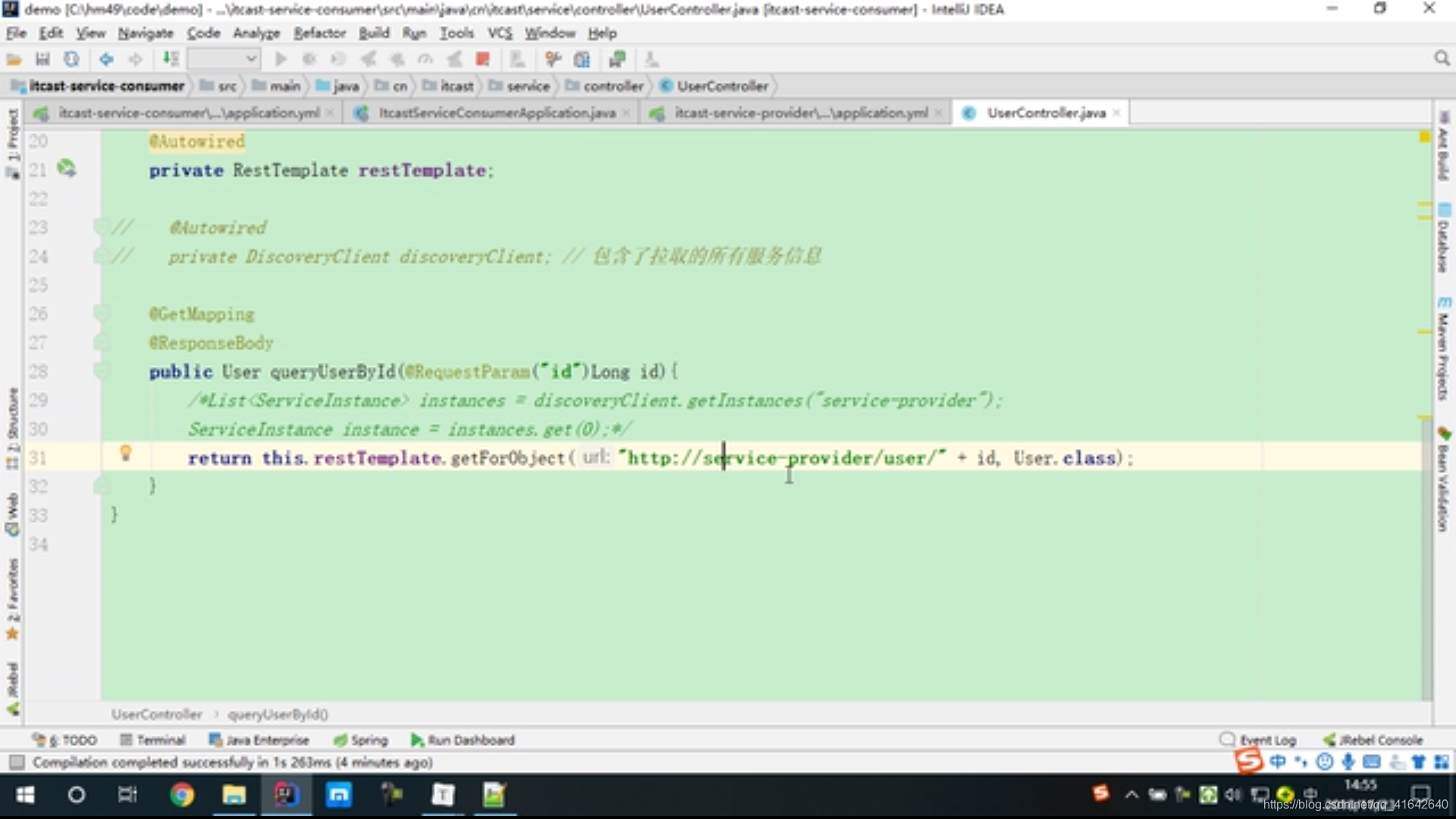Toggle the Bean Validation tool window
Screen dimensions: 1456x819
[1443, 479]
